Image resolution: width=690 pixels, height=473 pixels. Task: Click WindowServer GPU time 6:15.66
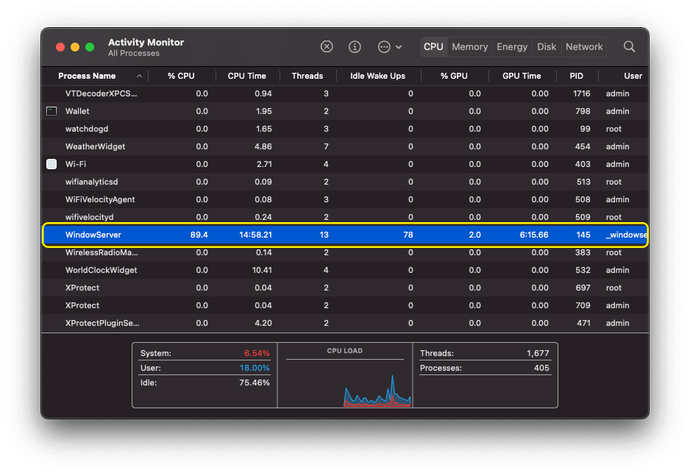pos(534,235)
